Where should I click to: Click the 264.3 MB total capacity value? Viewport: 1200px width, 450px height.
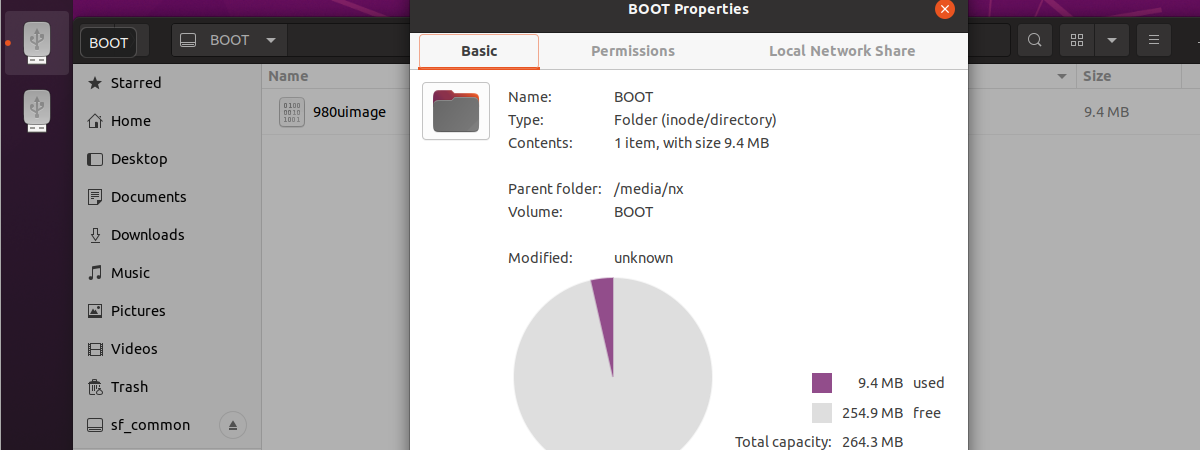pos(873,441)
